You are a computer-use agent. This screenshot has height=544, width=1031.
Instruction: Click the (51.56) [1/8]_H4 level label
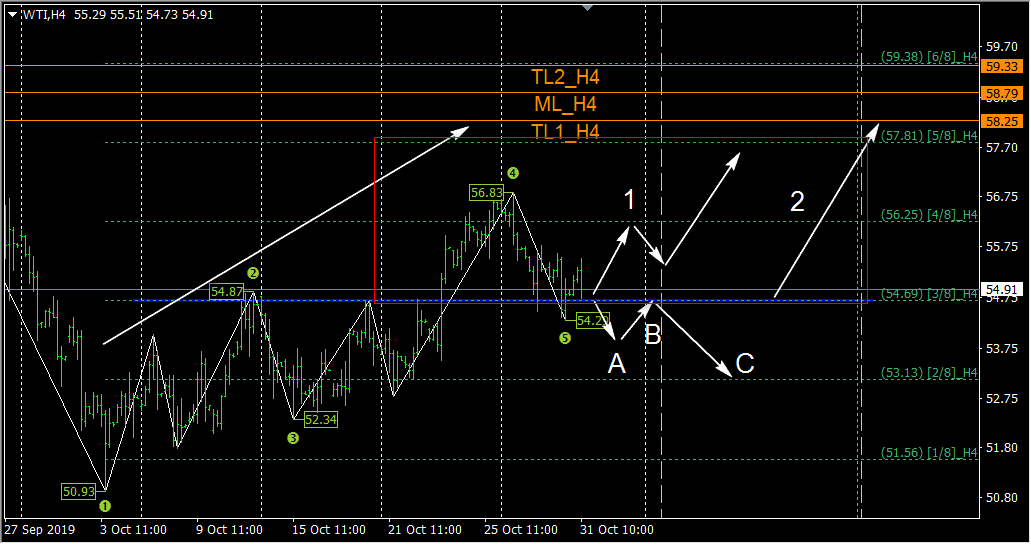click(x=929, y=453)
